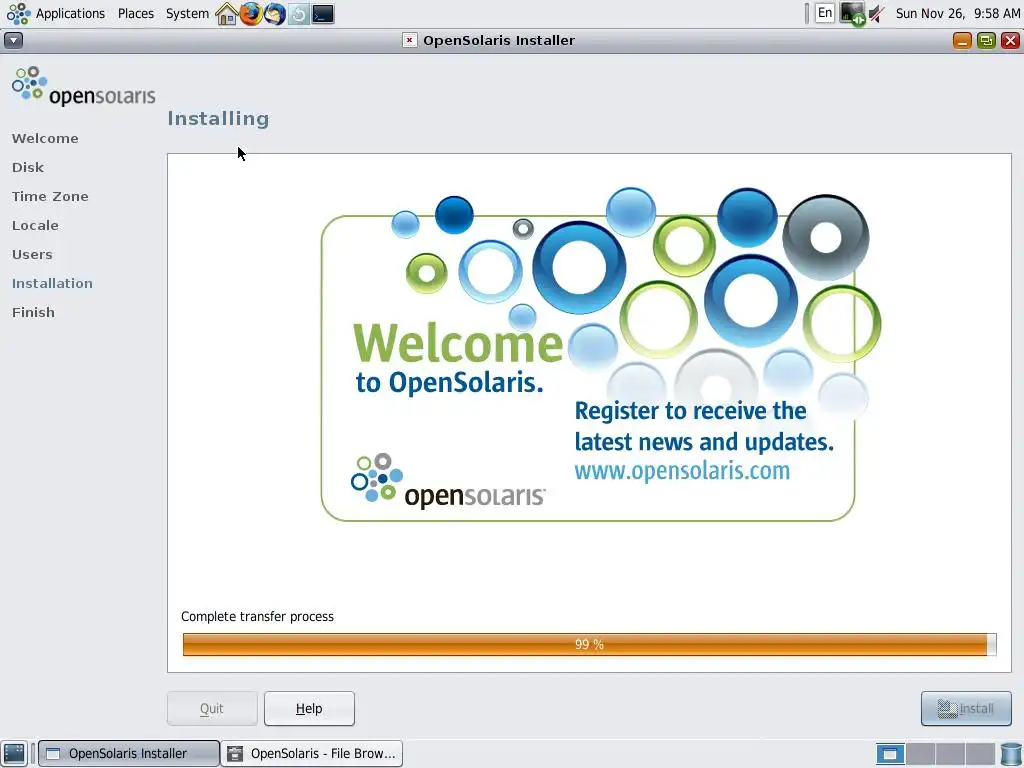1024x768 pixels.
Task: Switch to OpenSolaris Installer taskbar entry
Action: (x=129, y=754)
